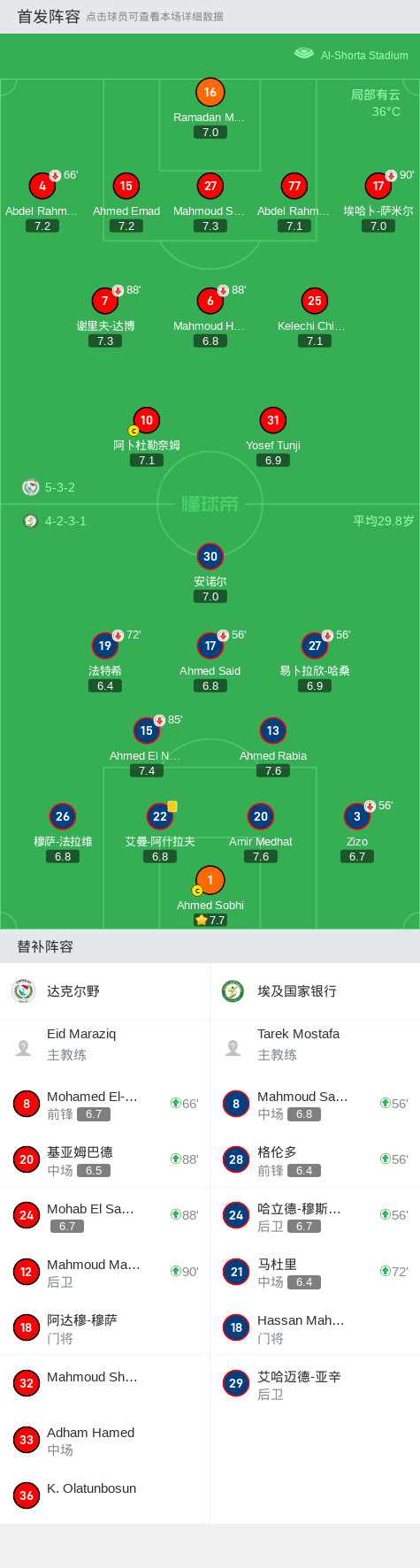This screenshot has height=1568, width=420.
Task: Open 安诺尔 number 30 player badge
Action: (210, 556)
